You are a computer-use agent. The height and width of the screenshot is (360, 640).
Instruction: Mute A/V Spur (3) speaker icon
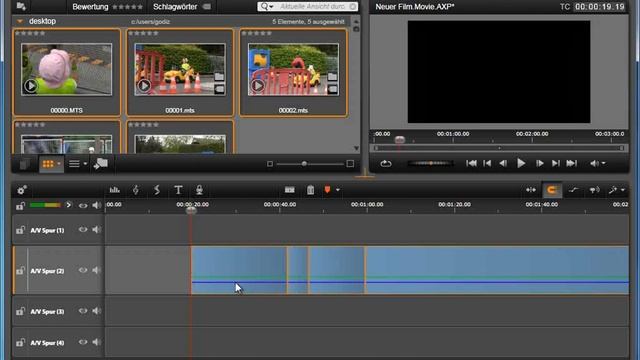[x=96, y=311]
